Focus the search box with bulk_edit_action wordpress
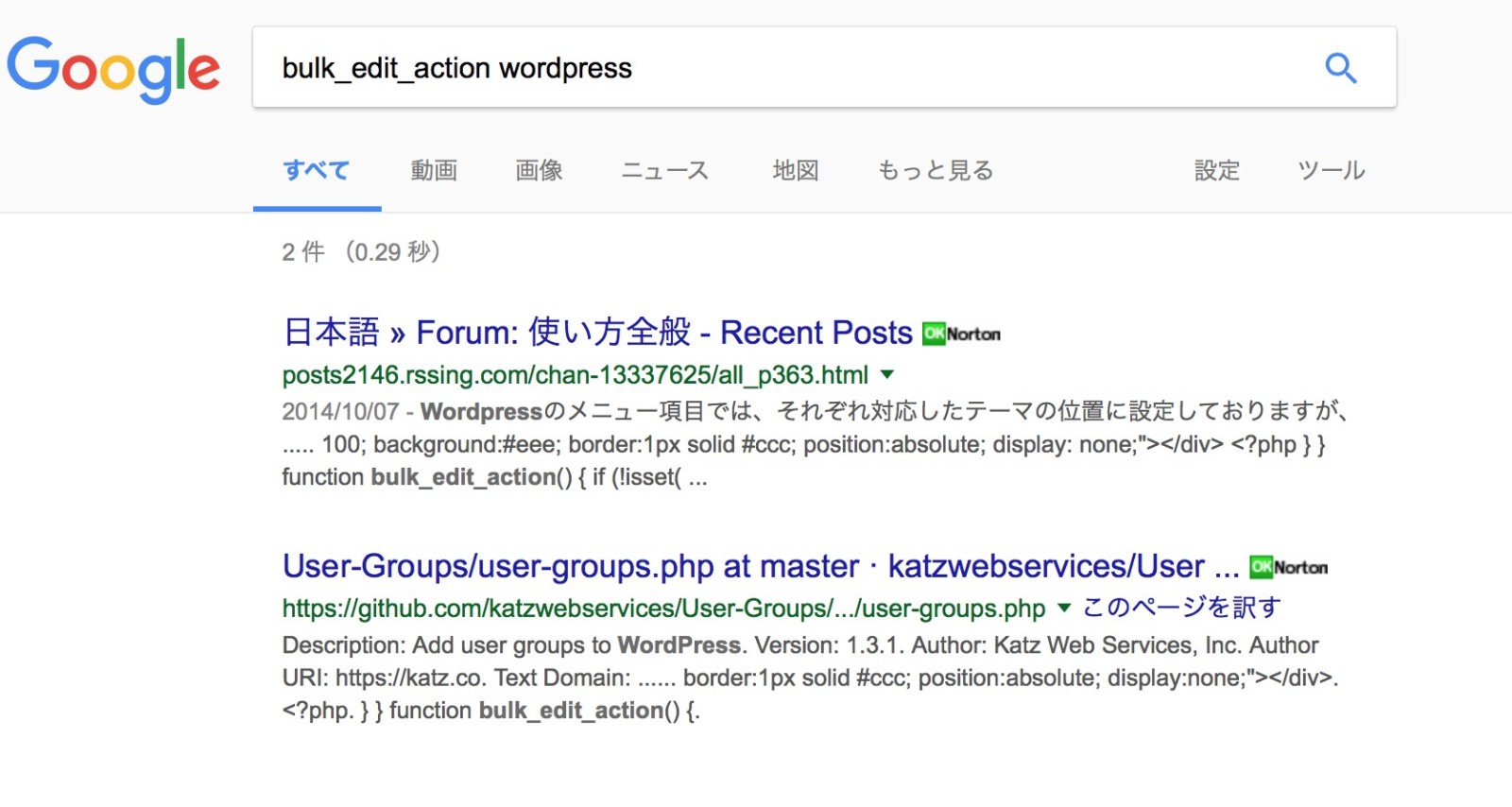 click(824, 67)
